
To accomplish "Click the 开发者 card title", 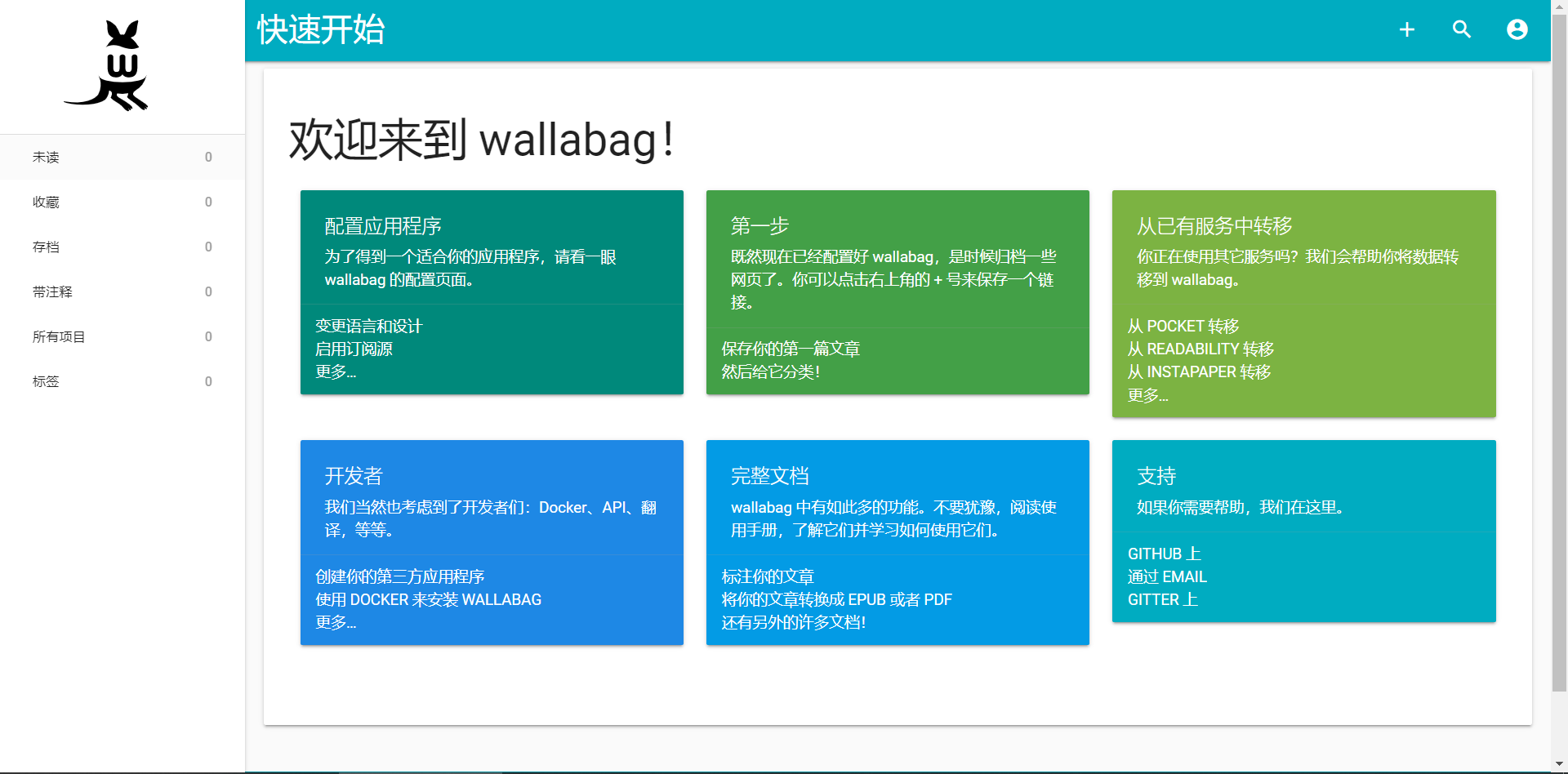I will click(354, 476).
